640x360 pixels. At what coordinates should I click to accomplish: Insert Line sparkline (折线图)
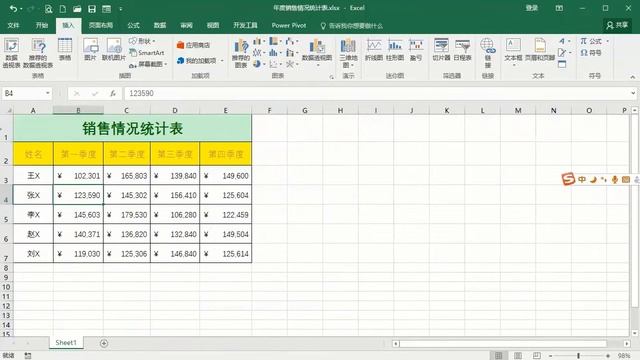[x=373, y=50]
